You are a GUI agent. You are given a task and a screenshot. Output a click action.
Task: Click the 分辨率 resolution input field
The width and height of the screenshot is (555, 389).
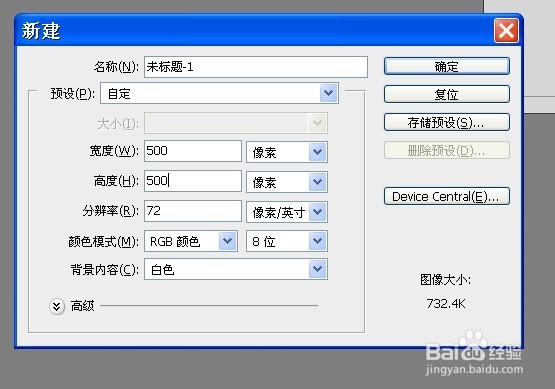coord(193,211)
